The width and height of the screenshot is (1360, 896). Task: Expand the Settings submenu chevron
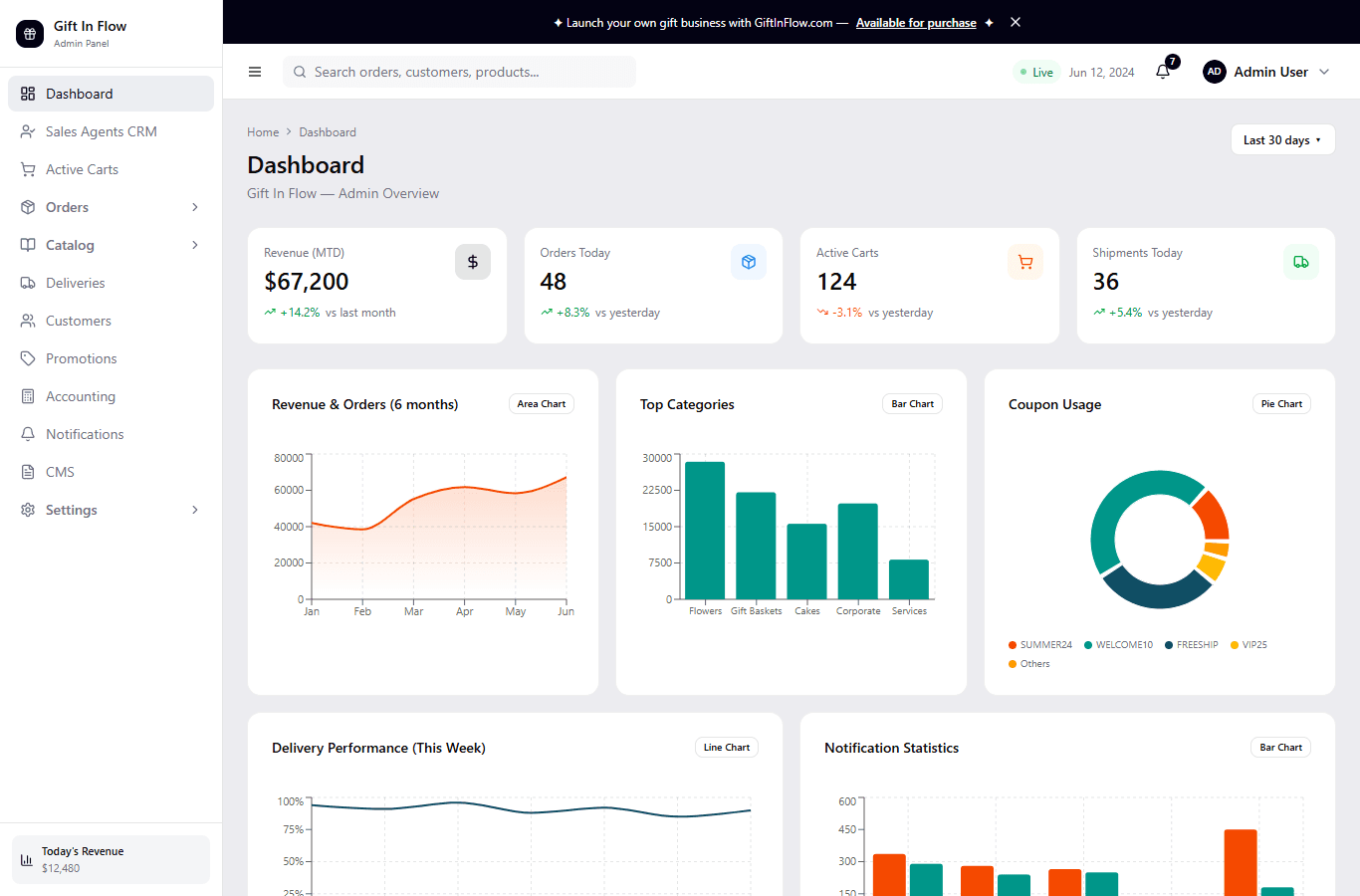(195, 510)
